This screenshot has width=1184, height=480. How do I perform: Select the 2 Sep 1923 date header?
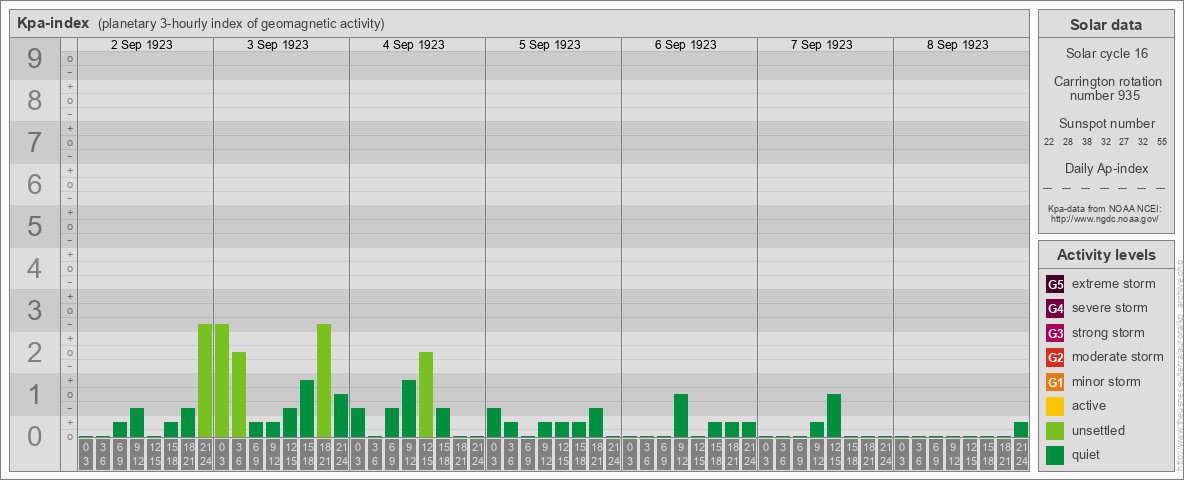(141, 45)
